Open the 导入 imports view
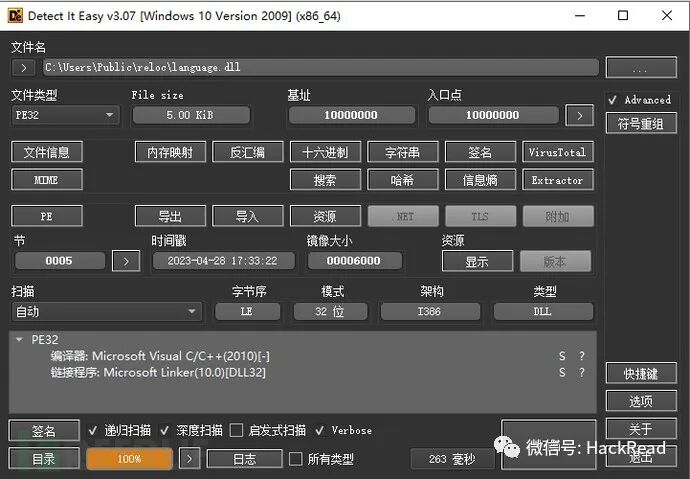This screenshot has width=690, height=479. coord(247,216)
